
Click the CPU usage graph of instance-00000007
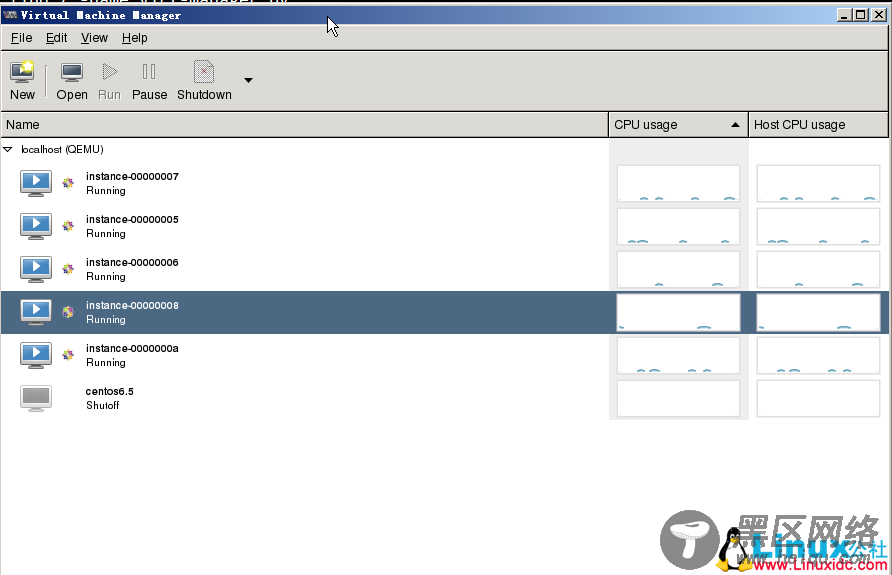(x=678, y=183)
